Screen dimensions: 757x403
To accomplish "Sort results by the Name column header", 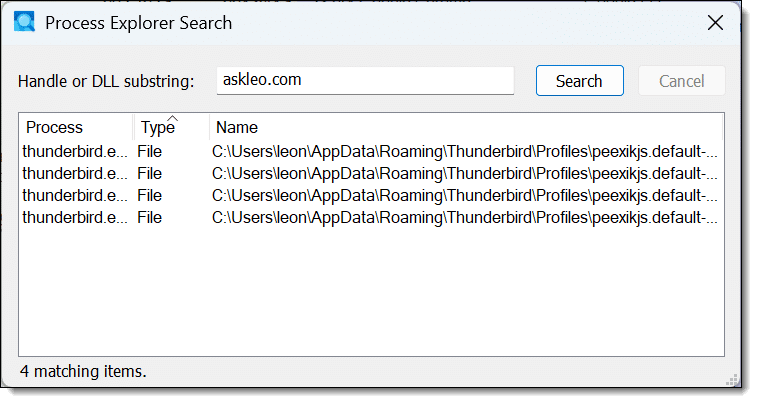I will pos(466,127).
